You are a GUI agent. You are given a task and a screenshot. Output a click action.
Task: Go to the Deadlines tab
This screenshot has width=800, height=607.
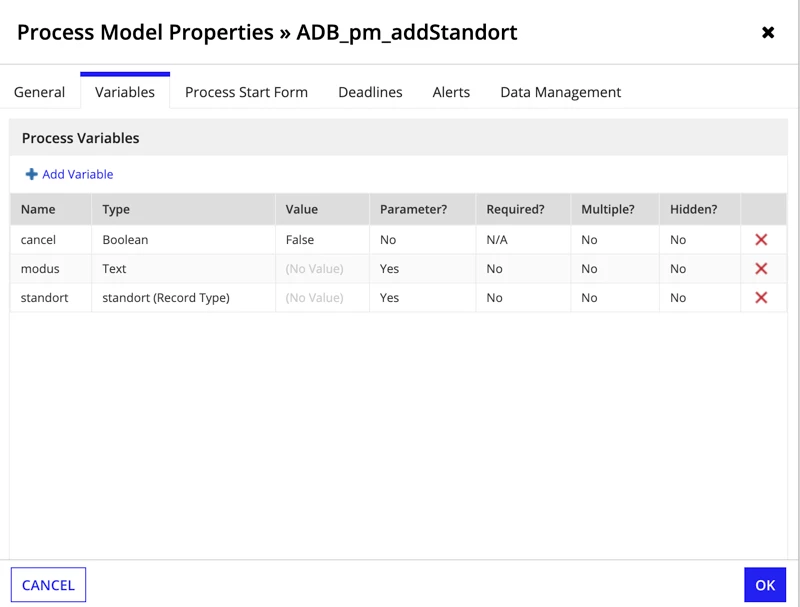click(x=370, y=92)
